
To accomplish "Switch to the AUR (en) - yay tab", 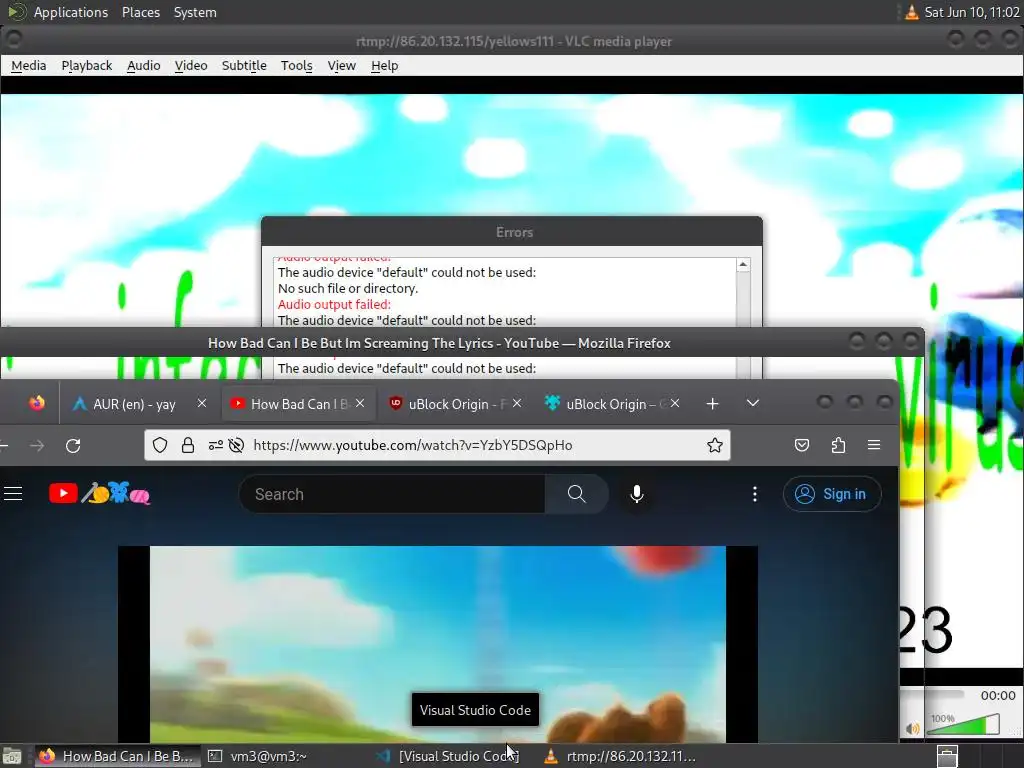I will click(x=134, y=404).
